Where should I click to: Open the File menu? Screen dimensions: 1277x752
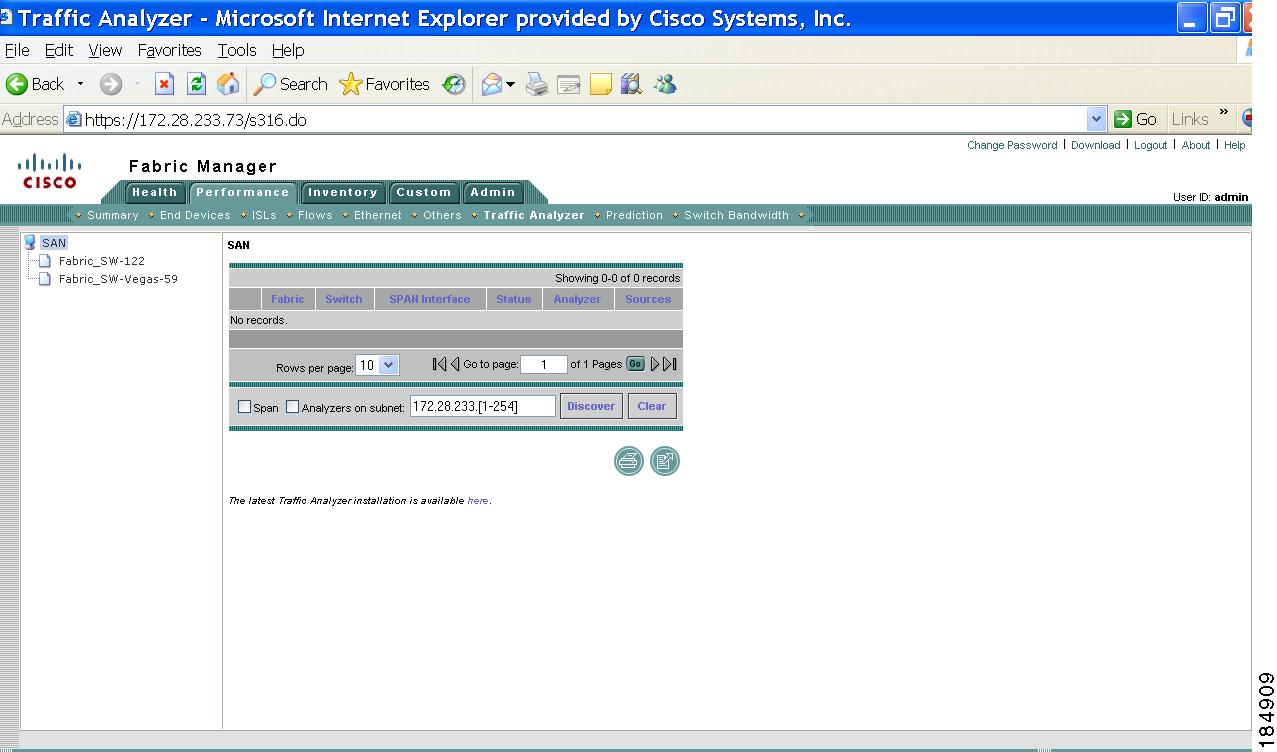tap(17, 50)
